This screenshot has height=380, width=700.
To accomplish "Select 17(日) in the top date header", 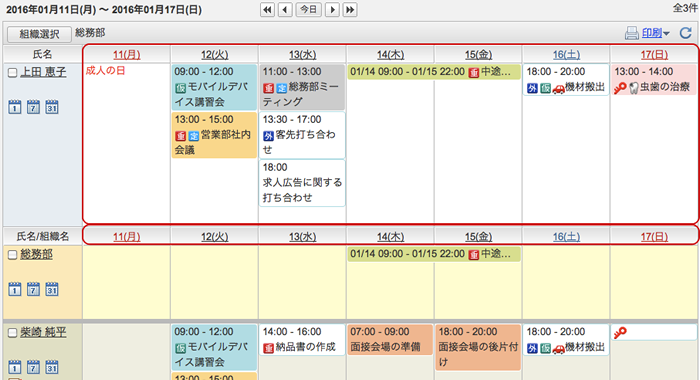I will click(654, 54).
